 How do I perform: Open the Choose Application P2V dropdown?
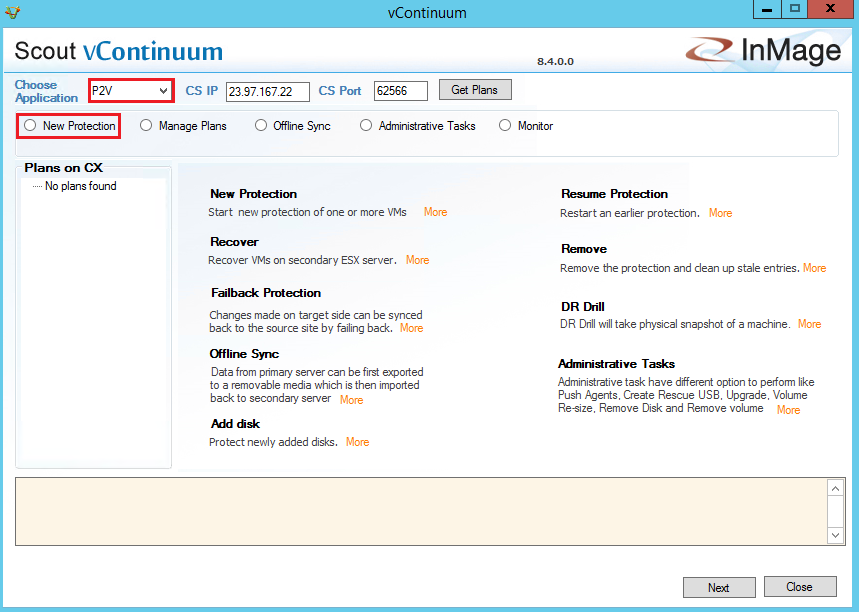pos(131,91)
